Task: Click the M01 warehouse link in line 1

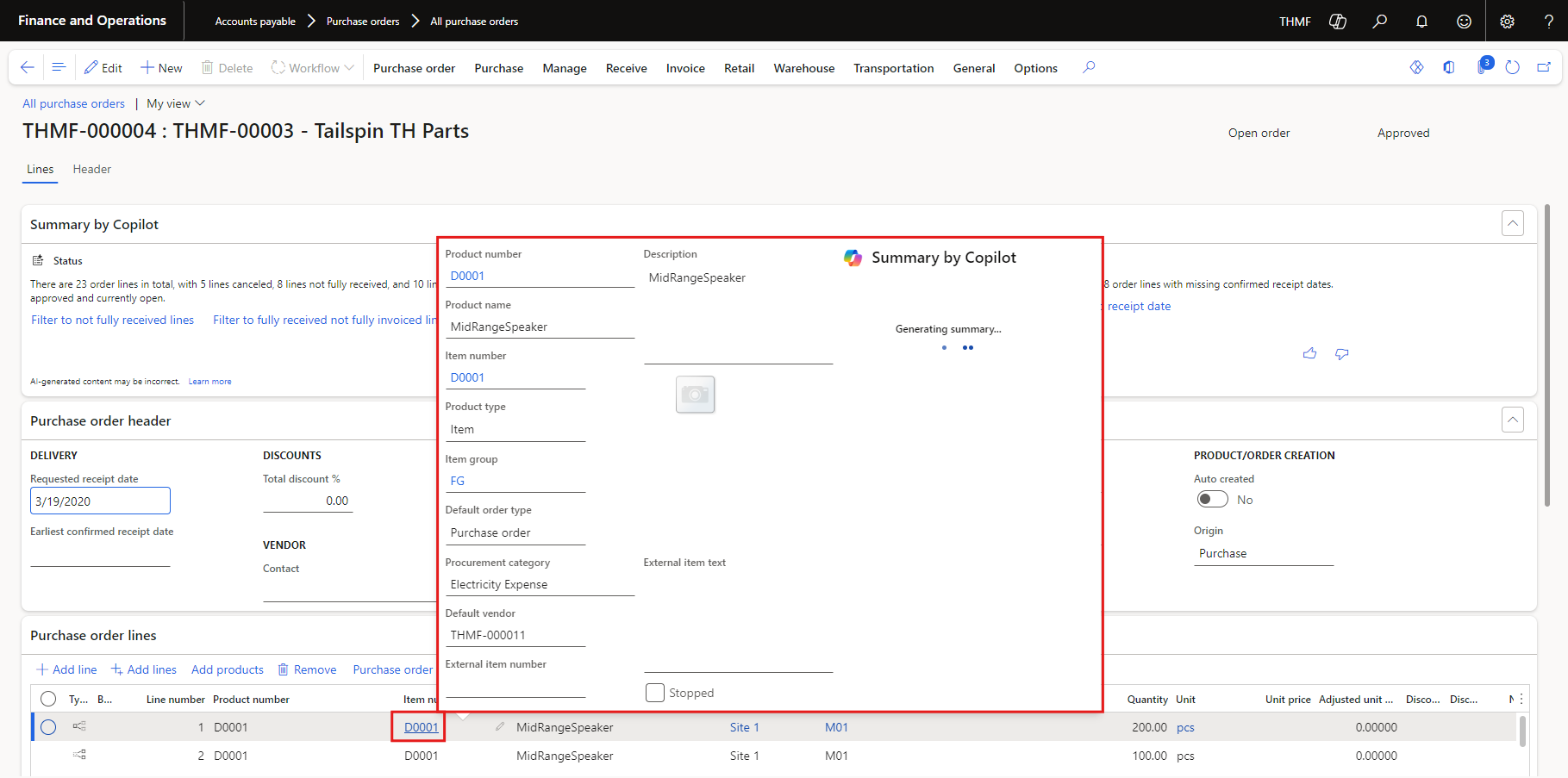Action: [x=836, y=727]
